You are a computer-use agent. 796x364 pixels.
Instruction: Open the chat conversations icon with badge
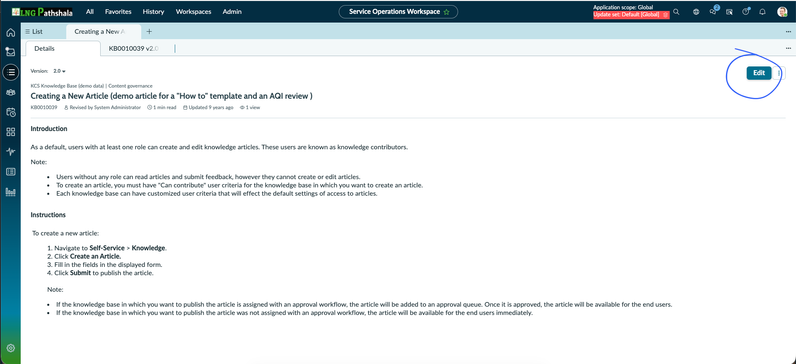click(713, 11)
